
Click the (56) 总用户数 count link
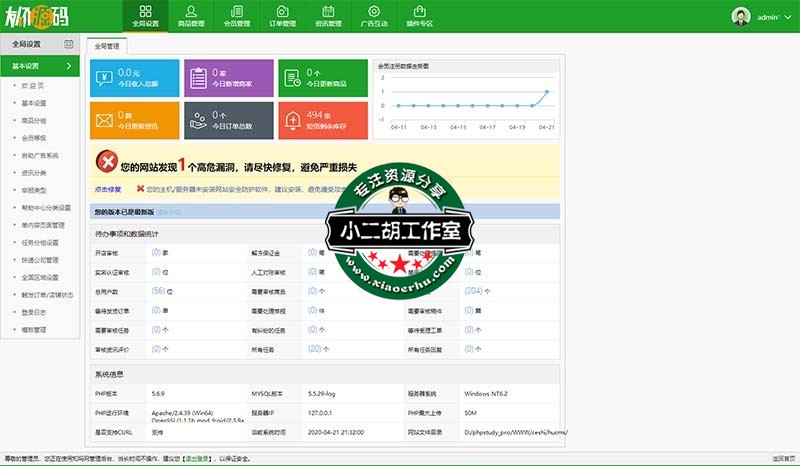click(x=158, y=291)
